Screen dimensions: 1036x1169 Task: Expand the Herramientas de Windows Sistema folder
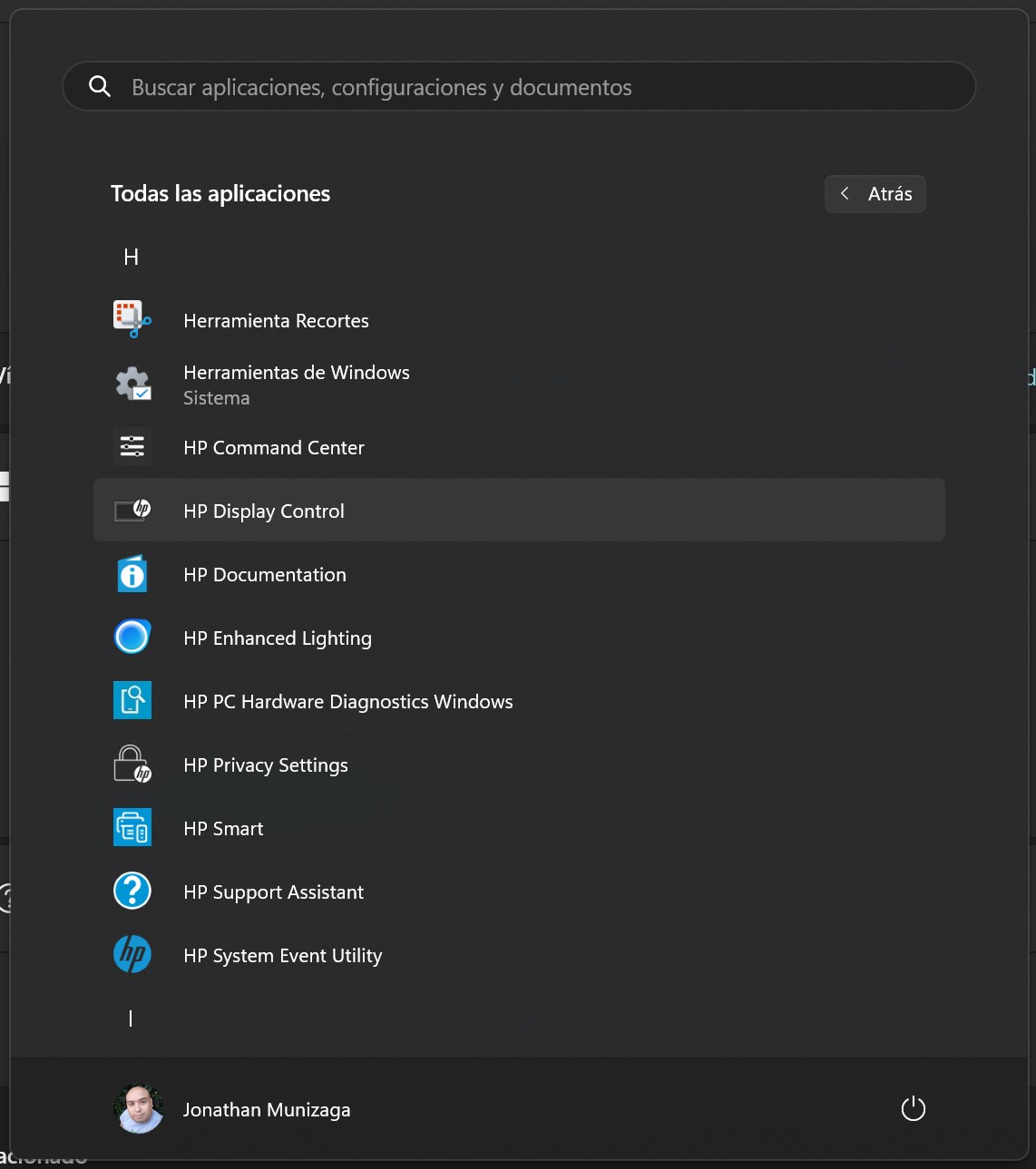pos(519,385)
